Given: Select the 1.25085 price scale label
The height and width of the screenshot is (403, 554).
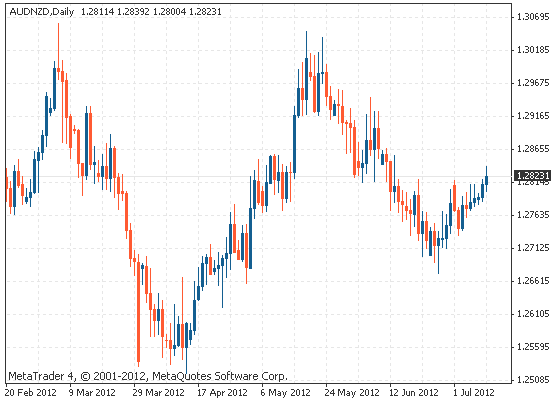Looking at the screenshot, I should pos(533,380).
